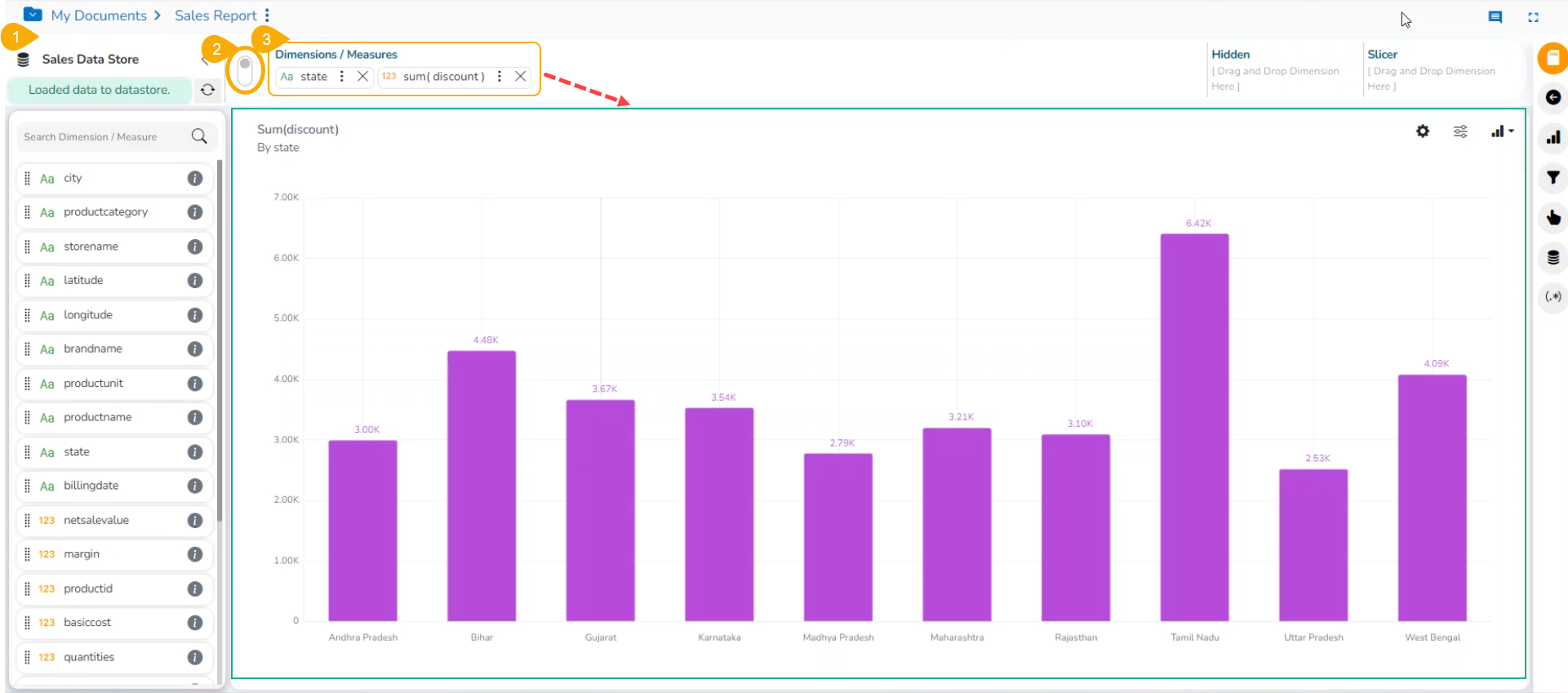Screen dimensions: 1568x693
Task: Click the "Sales Data Store" heading
Action: [91, 60]
